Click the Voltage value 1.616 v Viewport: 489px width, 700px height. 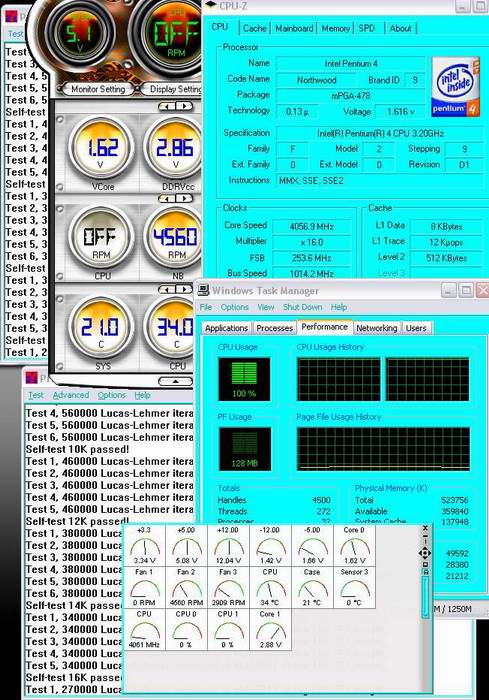coord(400,112)
